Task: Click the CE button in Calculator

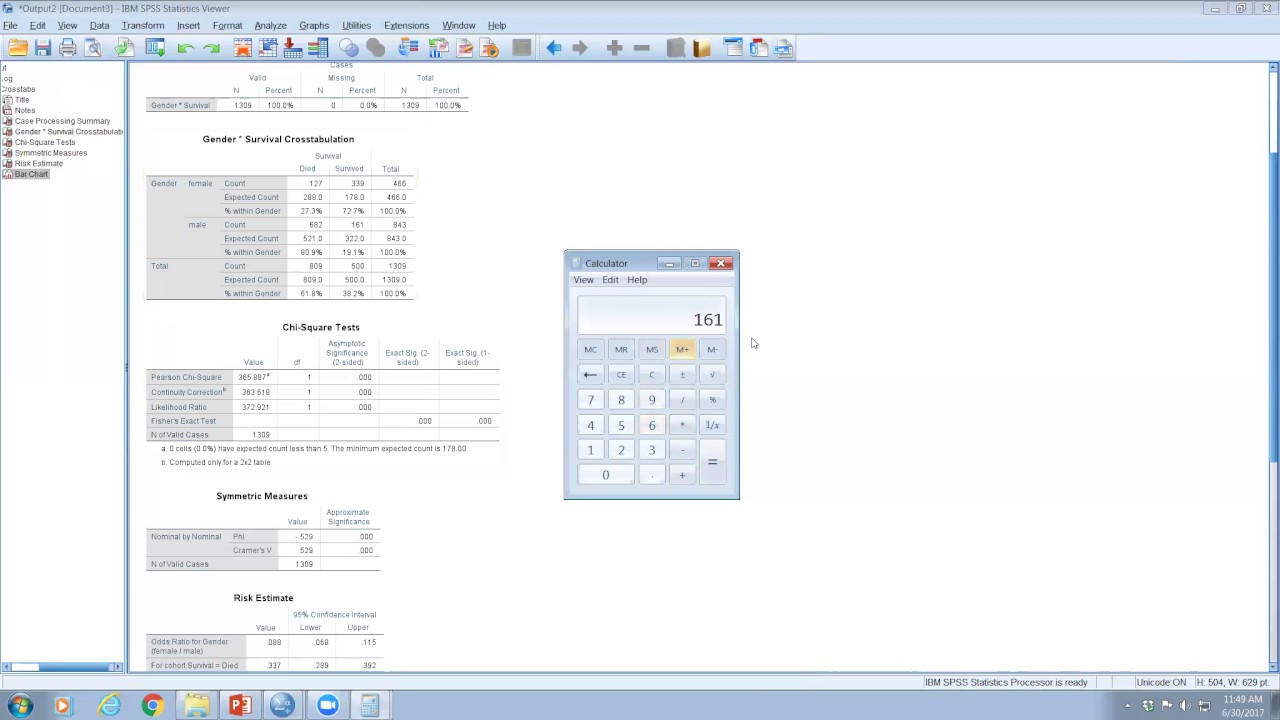Action: 621,374
